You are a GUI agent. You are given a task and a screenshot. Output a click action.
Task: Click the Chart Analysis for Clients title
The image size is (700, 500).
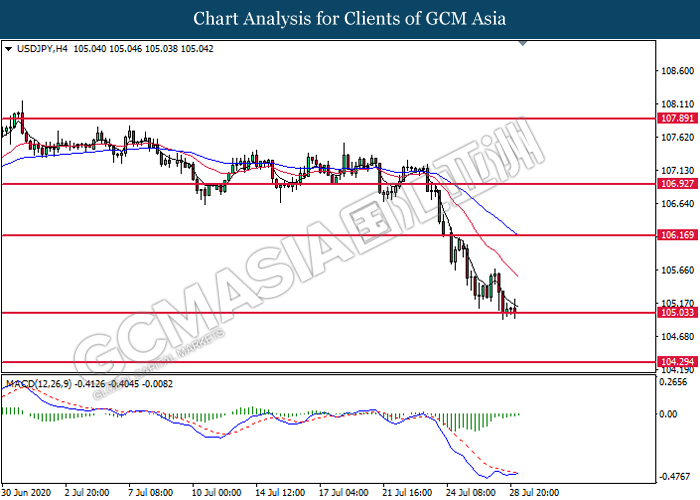click(x=350, y=19)
